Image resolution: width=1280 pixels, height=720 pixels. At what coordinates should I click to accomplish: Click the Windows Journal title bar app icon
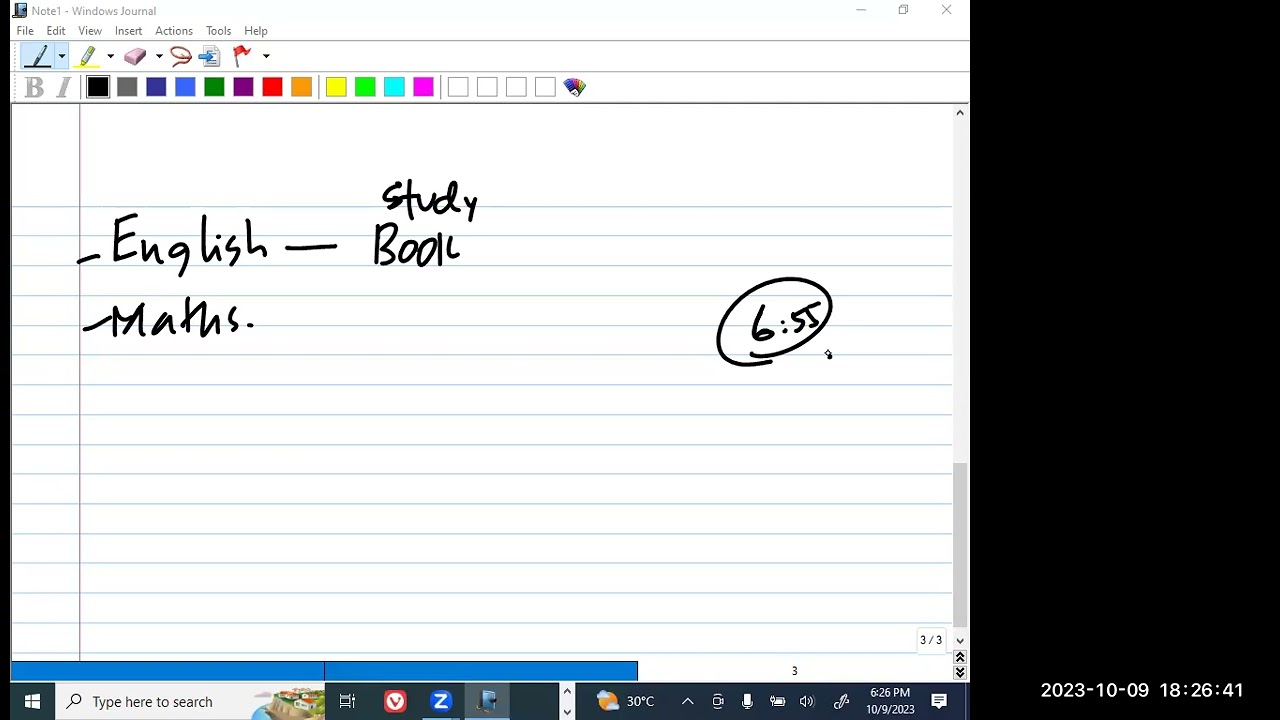pos(20,11)
